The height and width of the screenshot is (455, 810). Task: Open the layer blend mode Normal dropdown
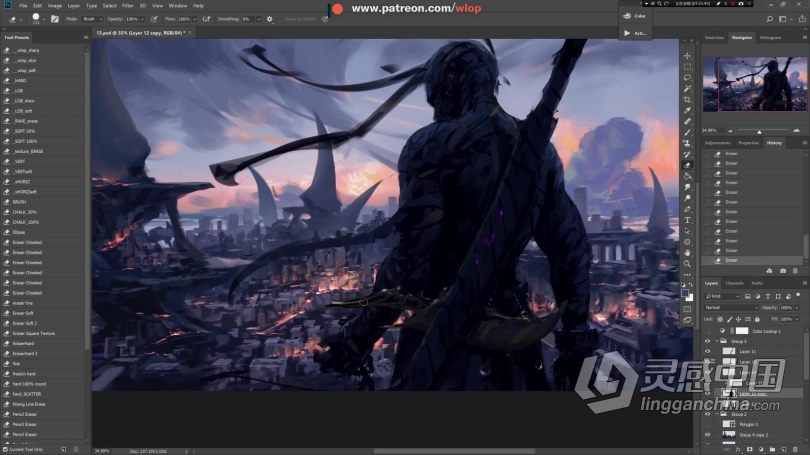pos(730,307)
